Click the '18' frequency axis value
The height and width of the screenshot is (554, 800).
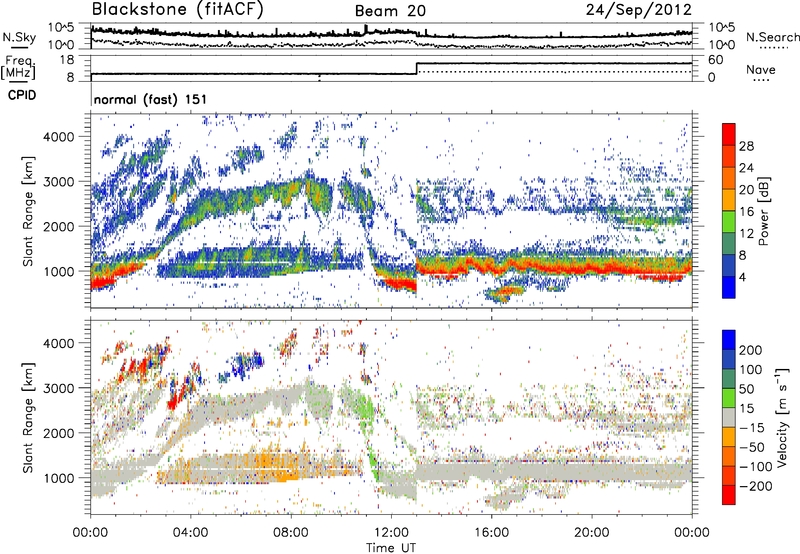(x=67, y=60)
